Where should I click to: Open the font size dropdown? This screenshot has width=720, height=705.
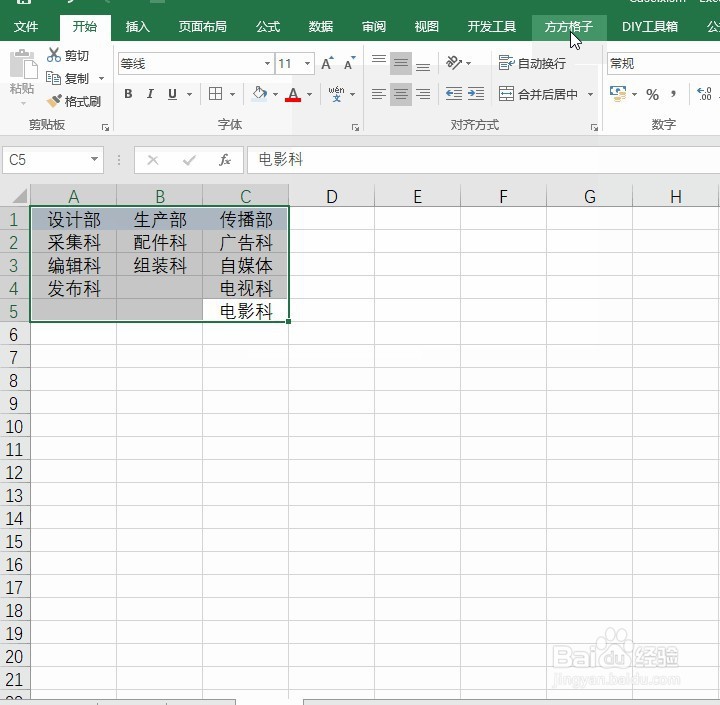pyautogui.click(x=308, y=63)
